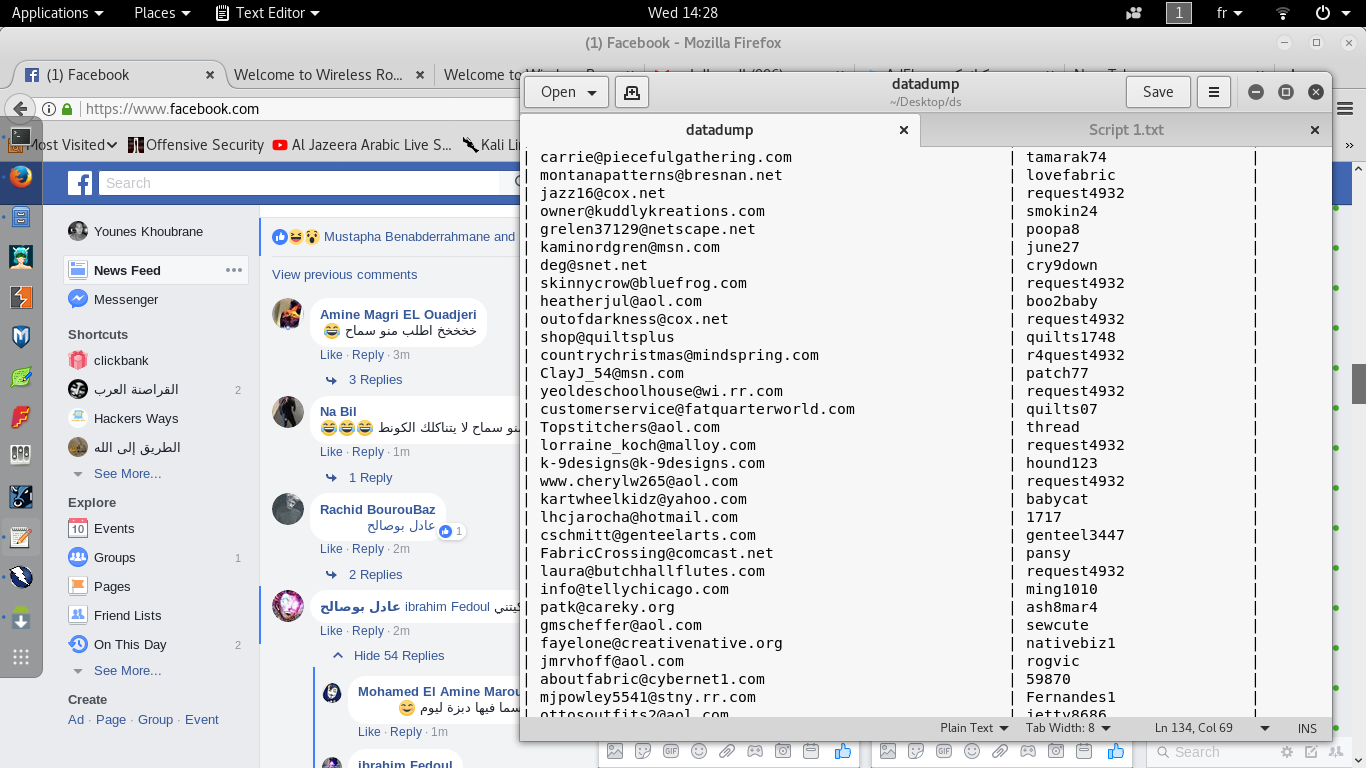Expand 3 Replies under Amine's comment
Viewport: 1366px width, 768px height.
click(375, 380)
